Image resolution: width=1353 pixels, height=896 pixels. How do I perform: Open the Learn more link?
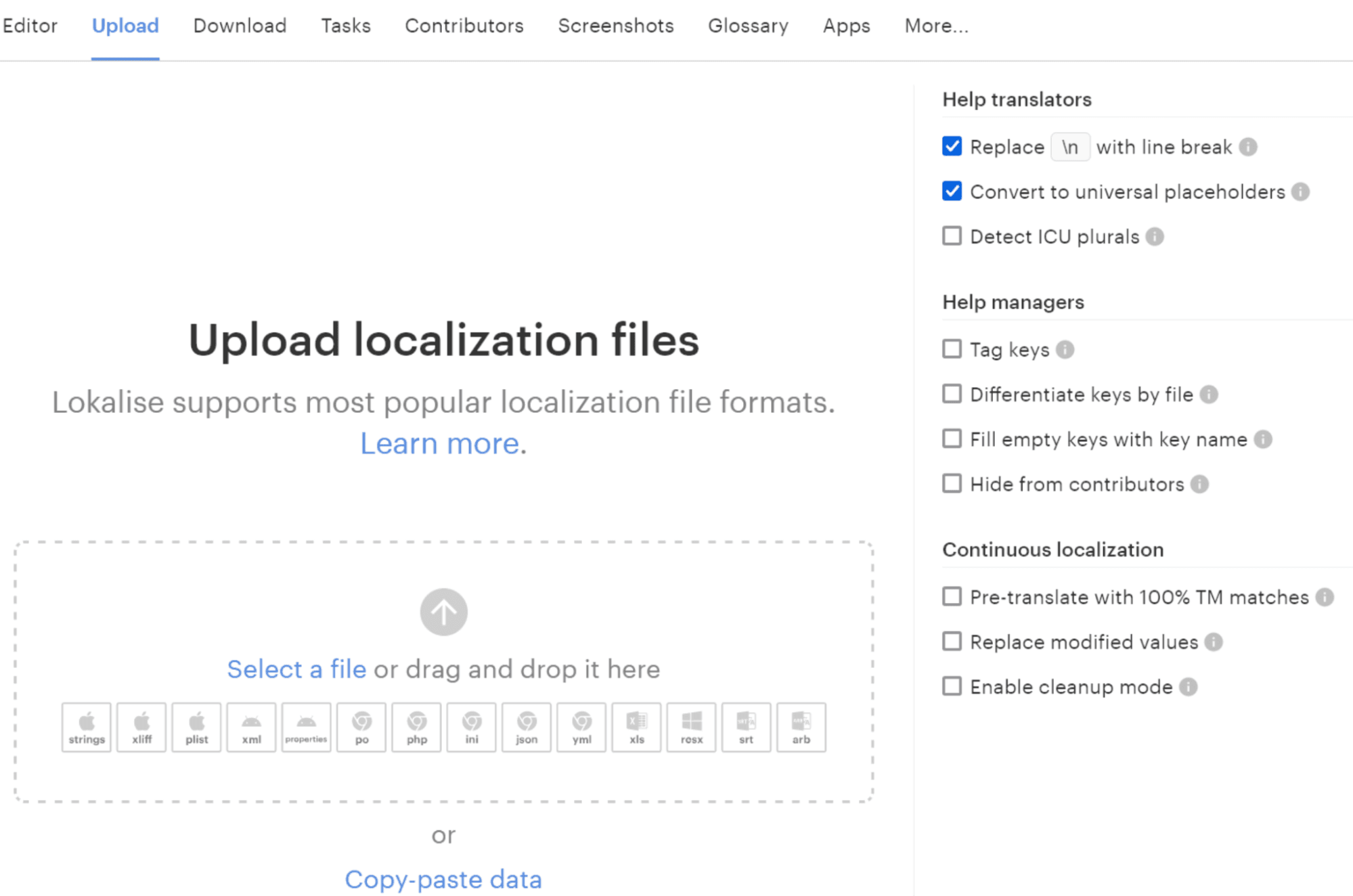pos(439,444)
